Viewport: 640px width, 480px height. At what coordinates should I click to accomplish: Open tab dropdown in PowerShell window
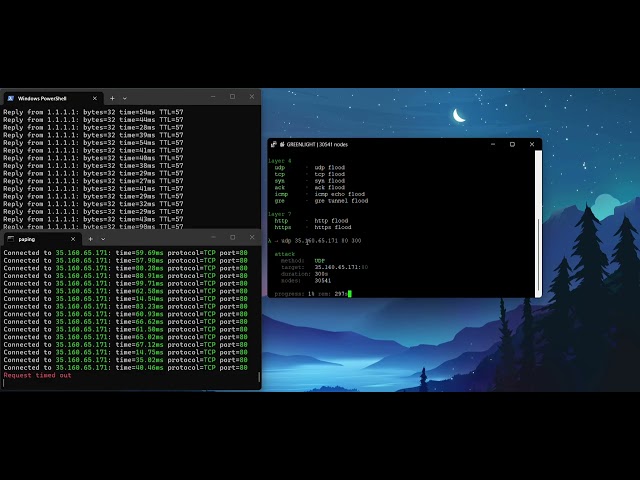pyautogui.click(x=124, y=98)
